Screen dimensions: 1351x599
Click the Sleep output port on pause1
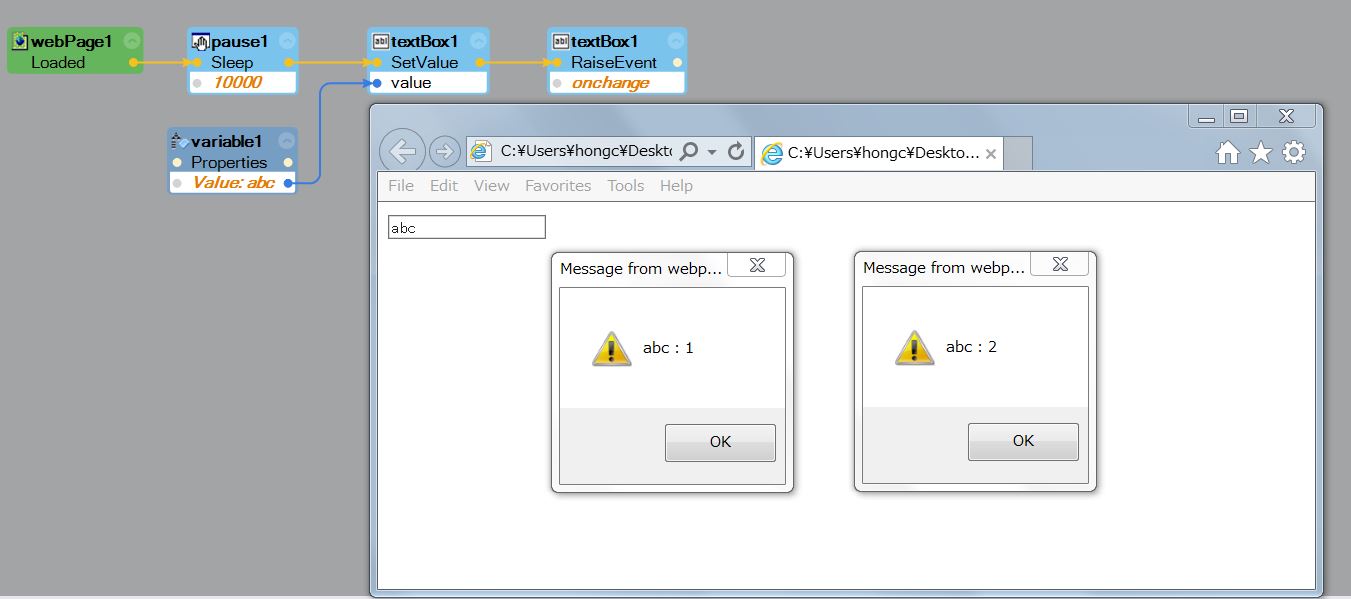tap(288, 62)
